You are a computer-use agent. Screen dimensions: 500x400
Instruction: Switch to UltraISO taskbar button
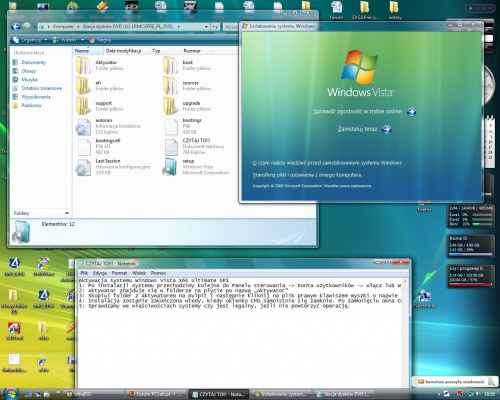click(94, 394)
